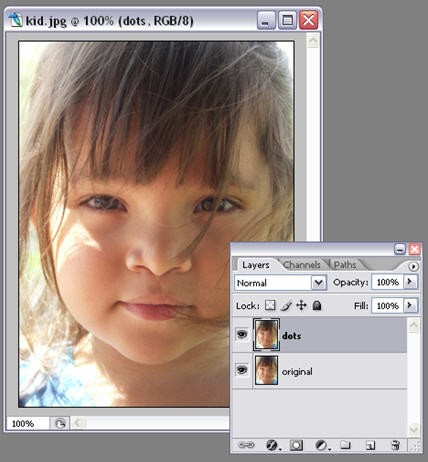Create a new layer
The width and height of the screenshot is (428, 462).
coord(370,445)
